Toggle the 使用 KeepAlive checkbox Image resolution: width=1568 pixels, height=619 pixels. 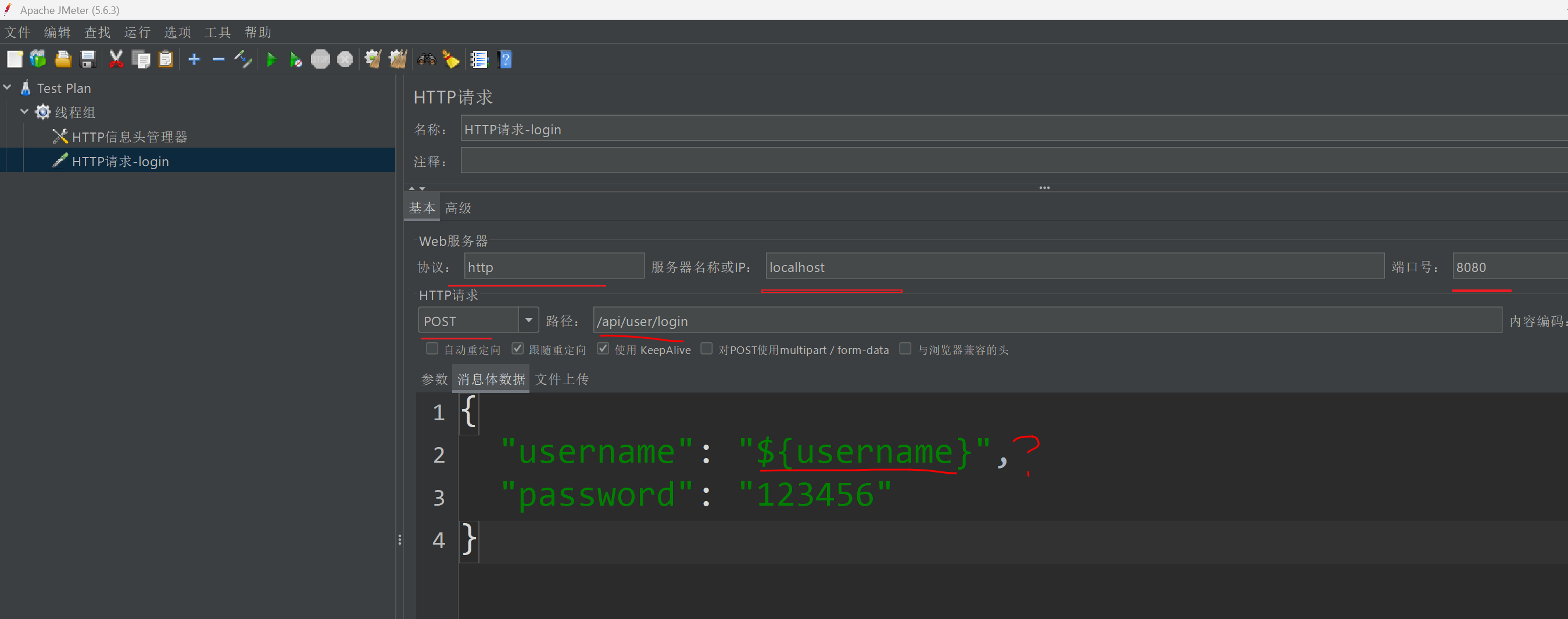point(603,349)
